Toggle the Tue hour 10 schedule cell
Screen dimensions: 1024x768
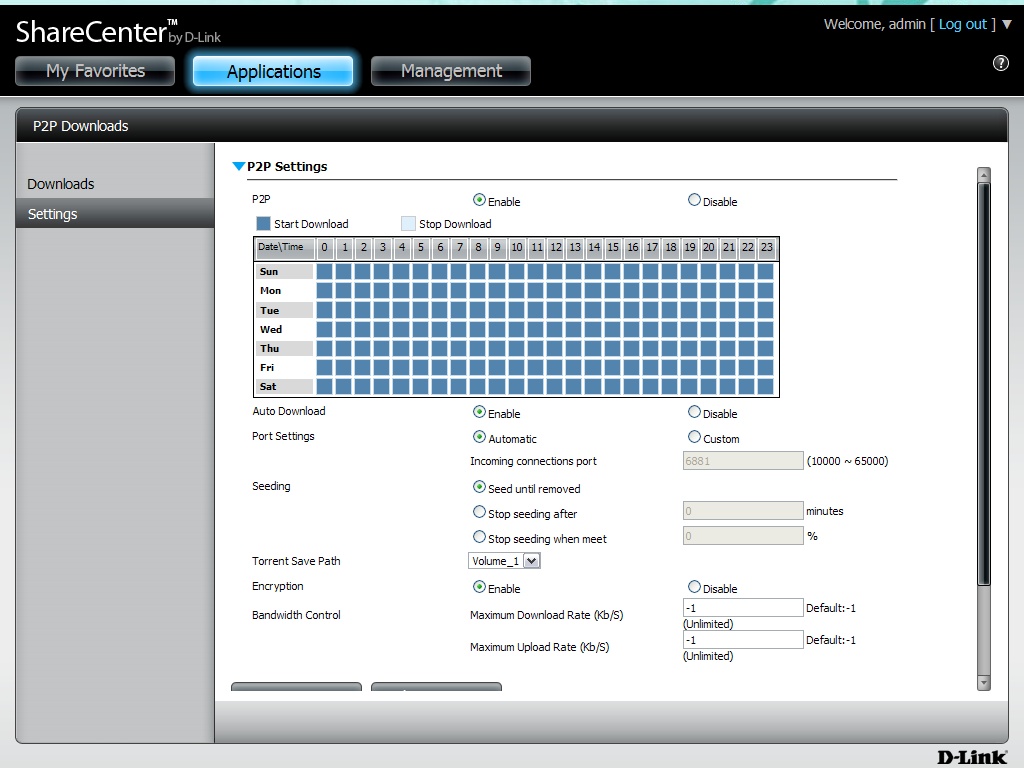517,310
